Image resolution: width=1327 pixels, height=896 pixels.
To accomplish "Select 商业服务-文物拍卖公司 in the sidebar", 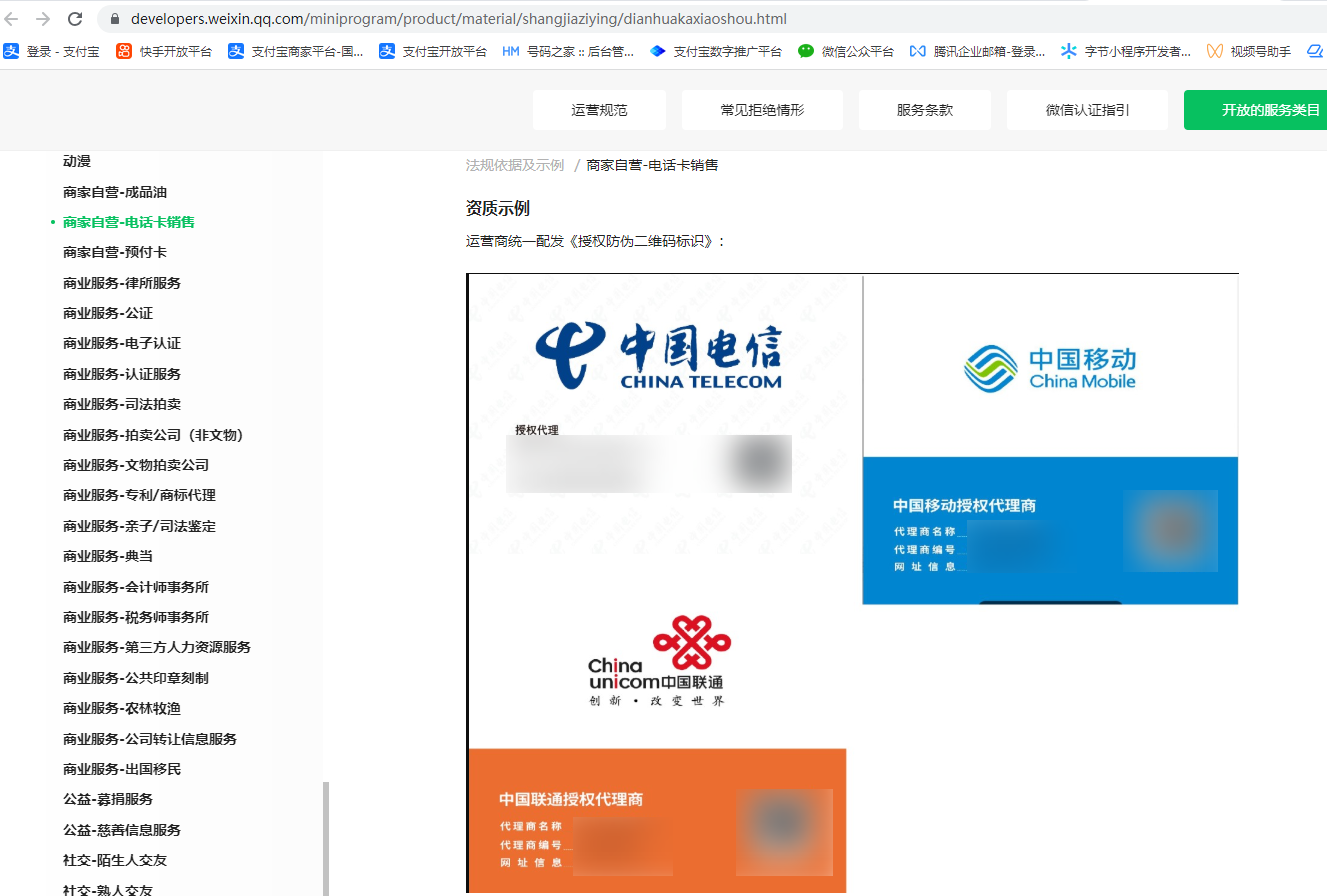I will tap(136, 465).
